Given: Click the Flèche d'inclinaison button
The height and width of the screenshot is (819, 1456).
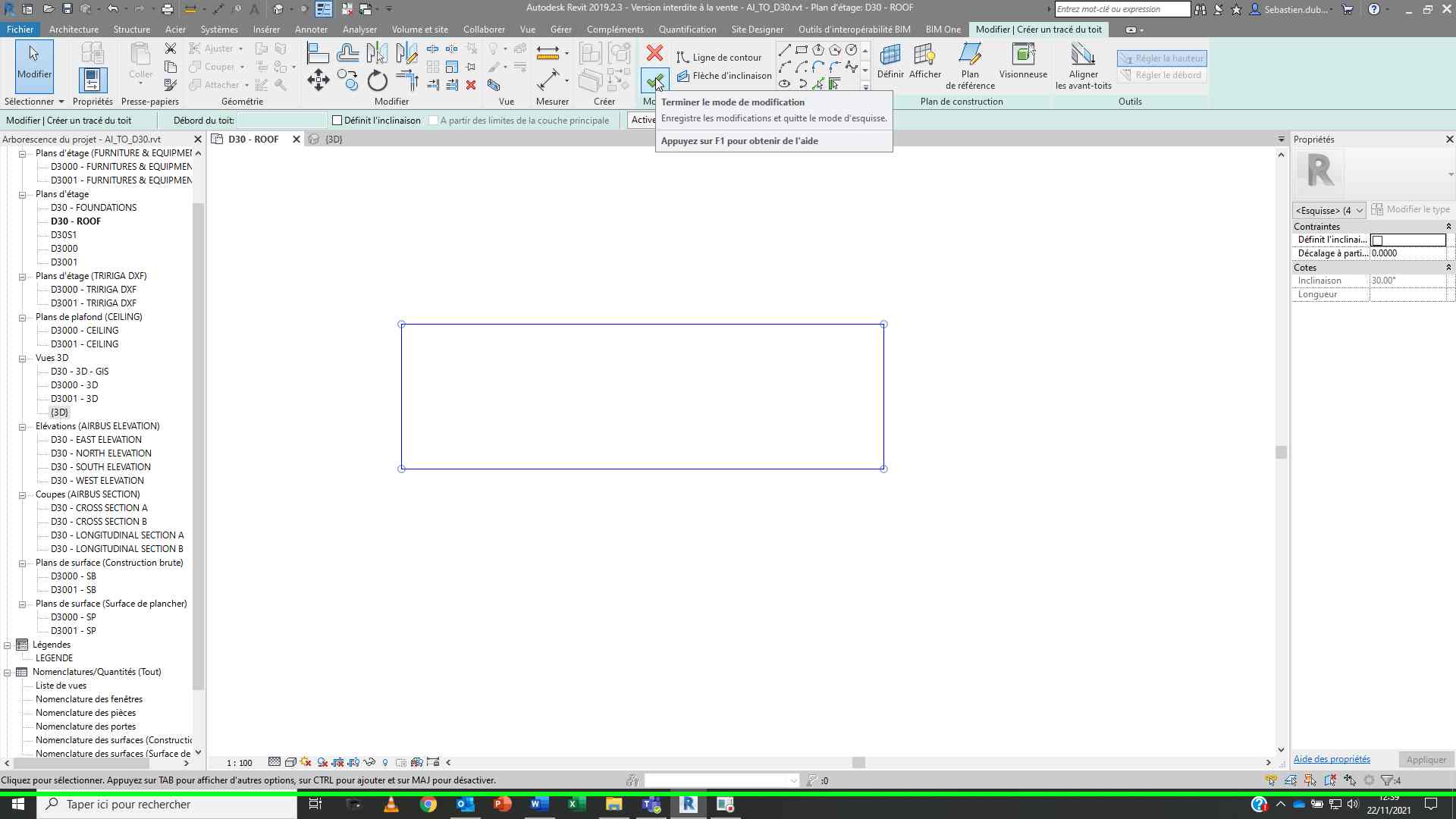Looking at the screenshot, I should tap(724, 75).
